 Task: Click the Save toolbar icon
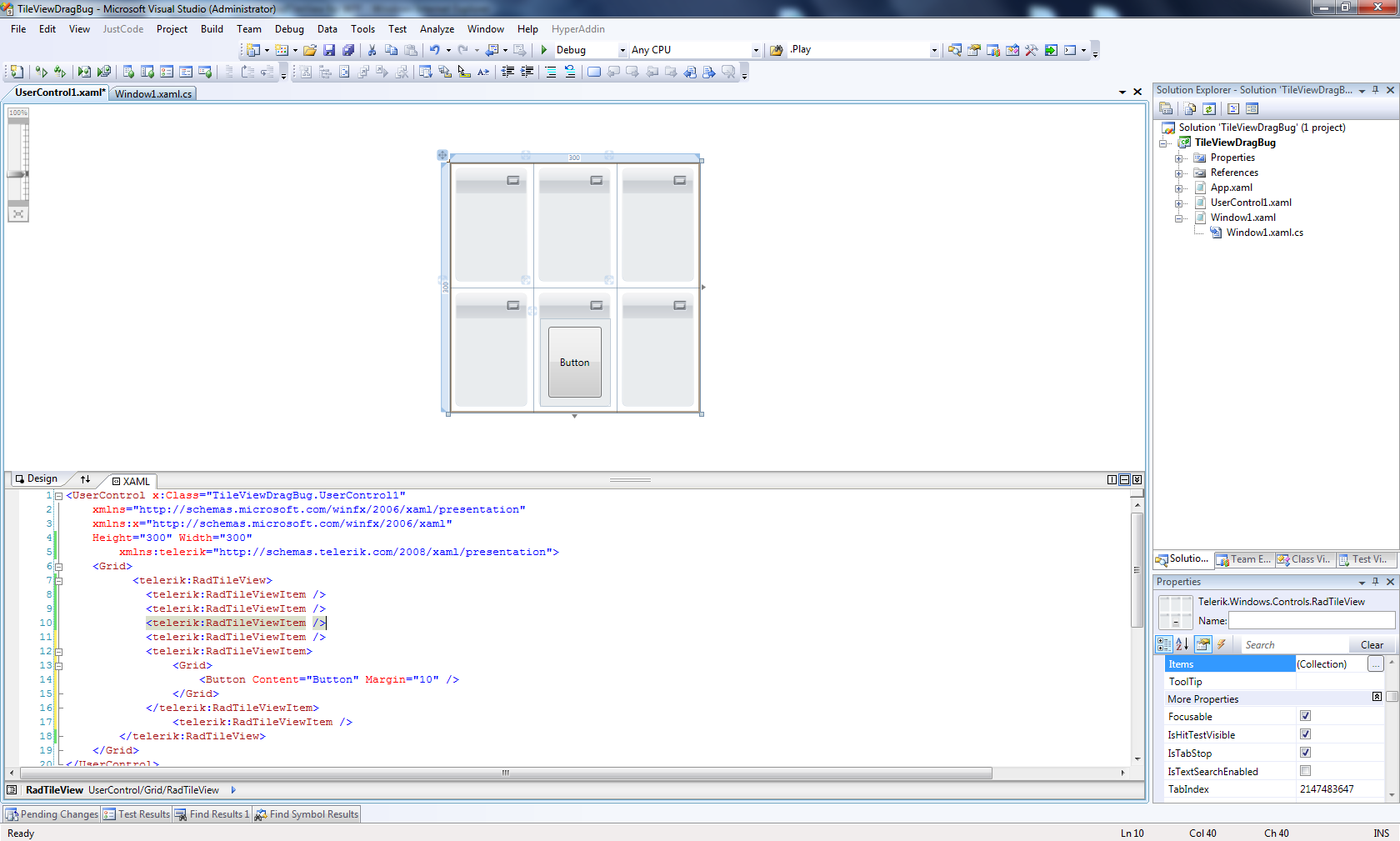329,50
